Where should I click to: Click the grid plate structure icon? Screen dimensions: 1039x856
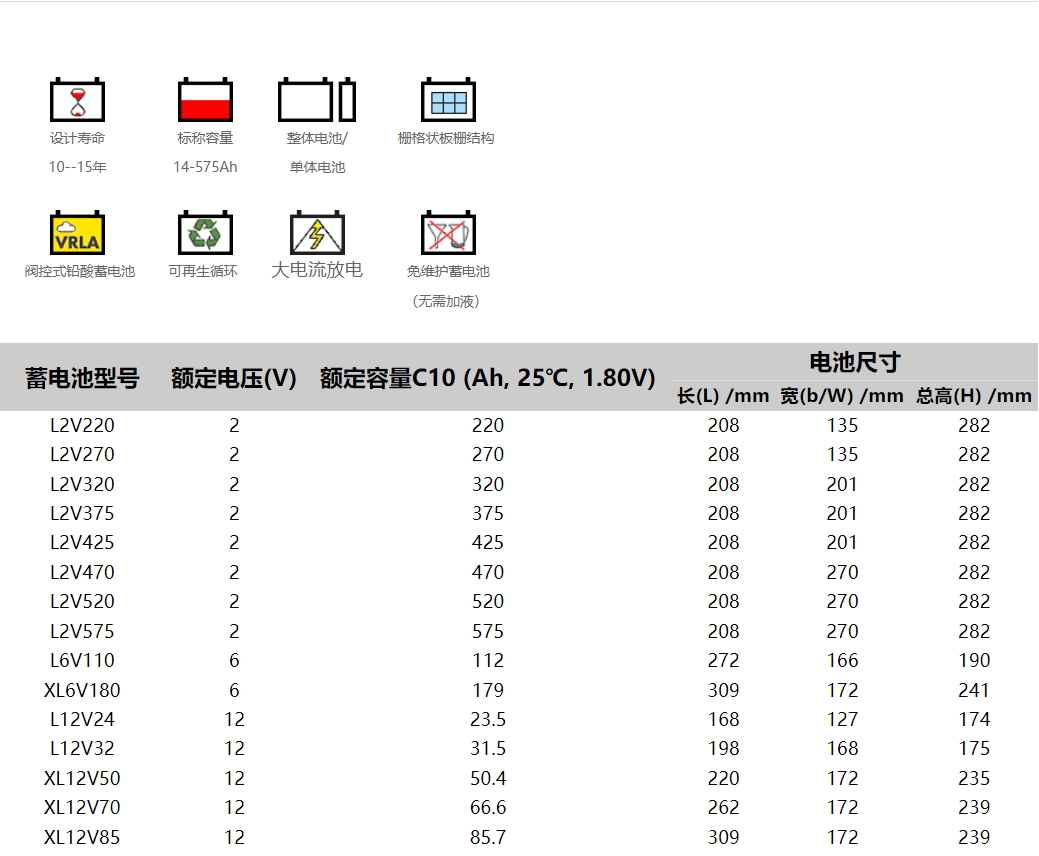[449, 100]
